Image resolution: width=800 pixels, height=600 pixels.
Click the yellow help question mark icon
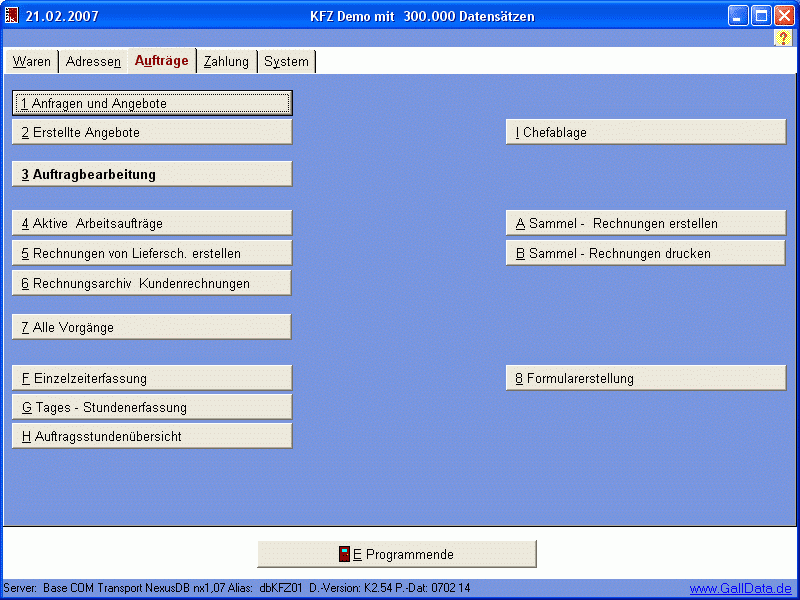[783, 37]
